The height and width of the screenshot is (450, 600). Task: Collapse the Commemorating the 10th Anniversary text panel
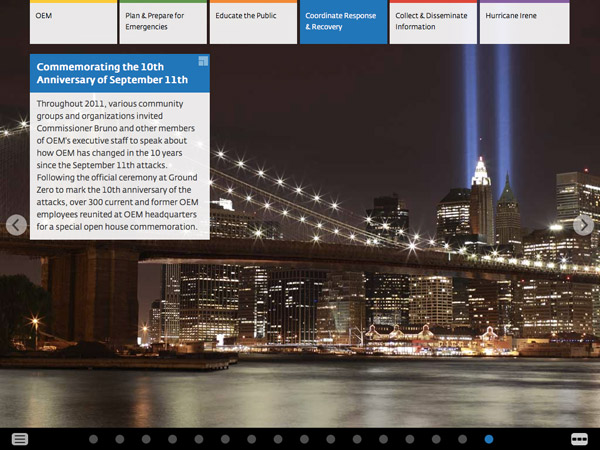[203, 61]
